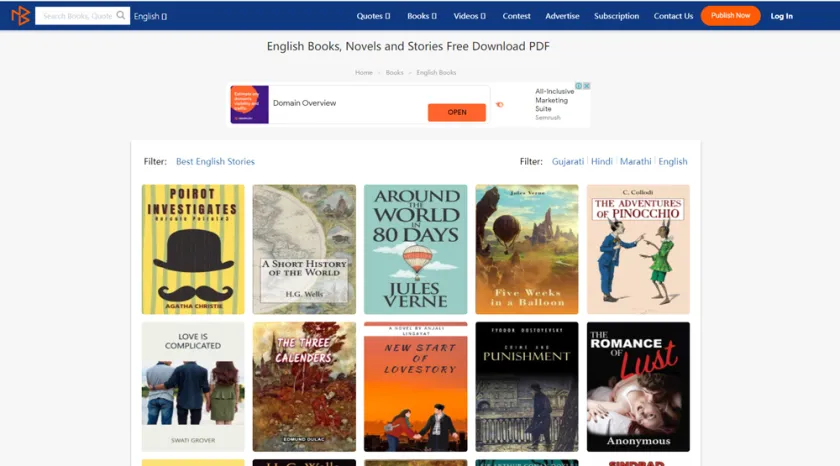Open the Advertise page
840x466 pixels.
click(x=562, y=16)
